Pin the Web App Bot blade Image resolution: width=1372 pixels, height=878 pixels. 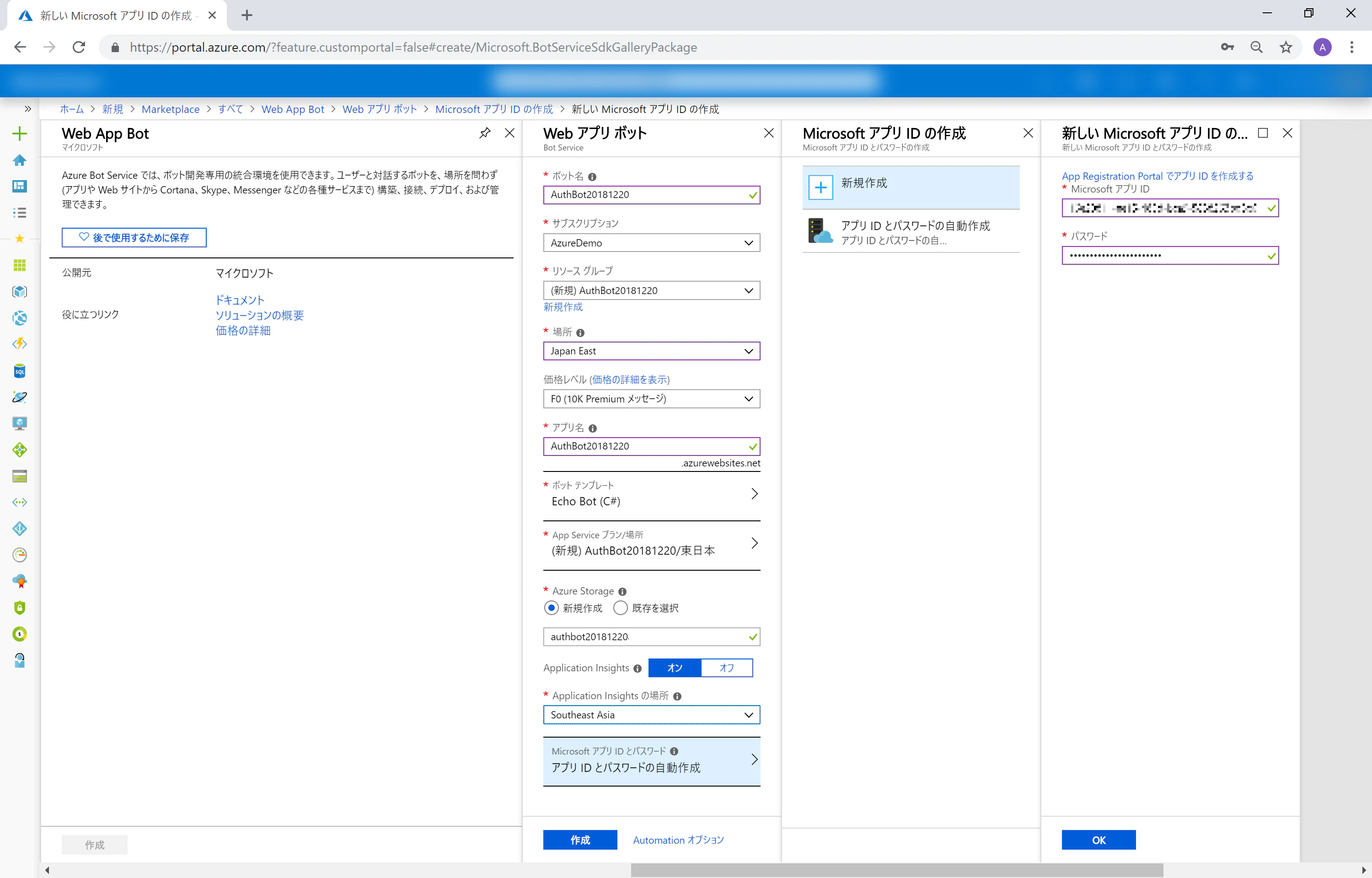coord(484,134)
